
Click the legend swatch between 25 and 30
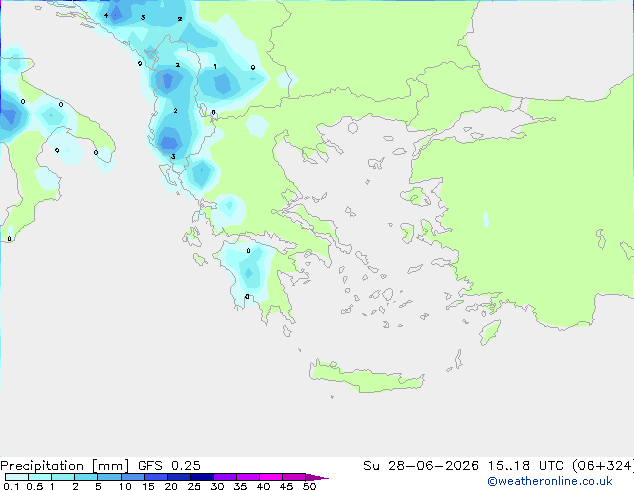[x=202, y=477]
